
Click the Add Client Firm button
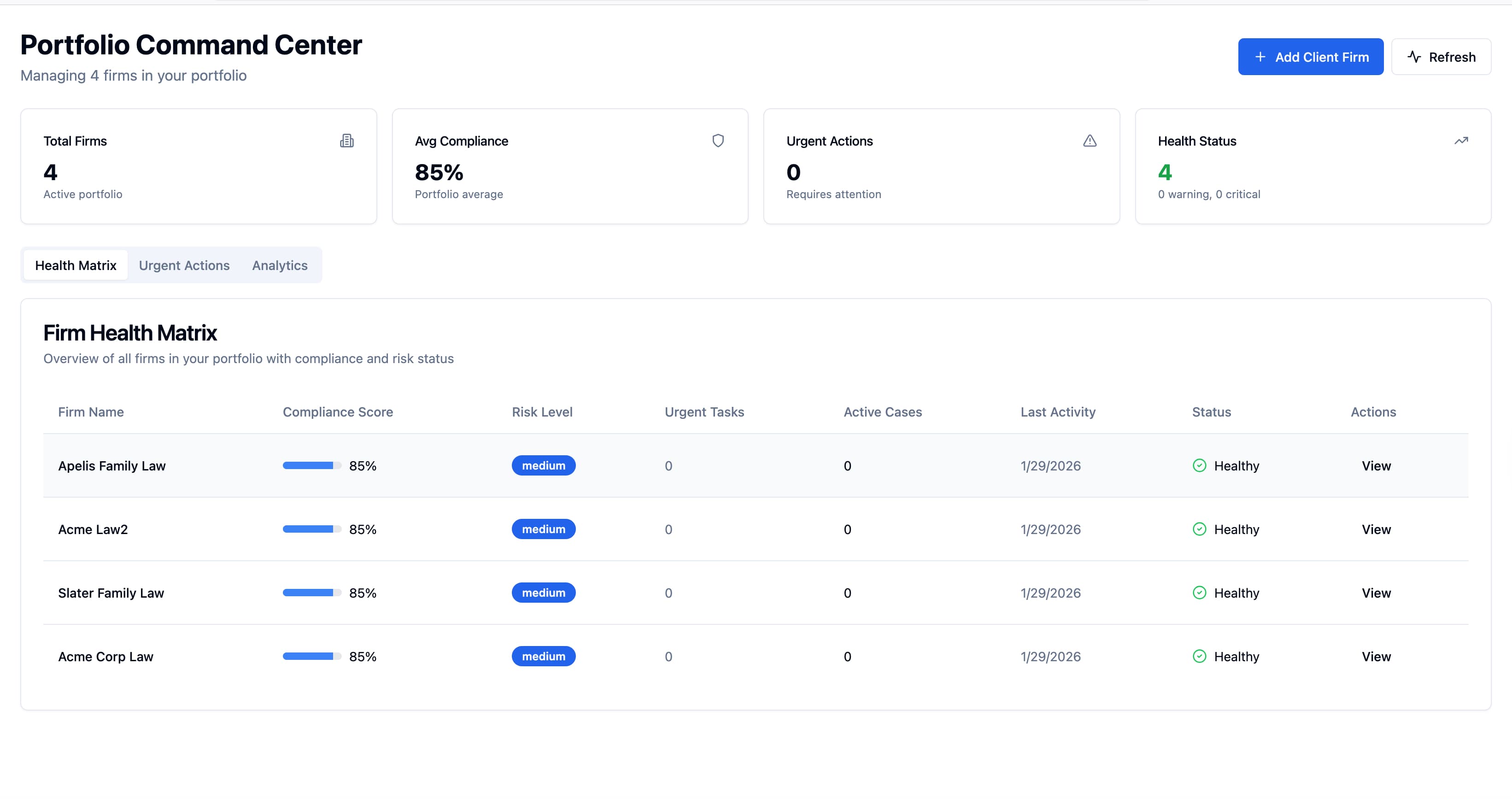click(1311, 56)
